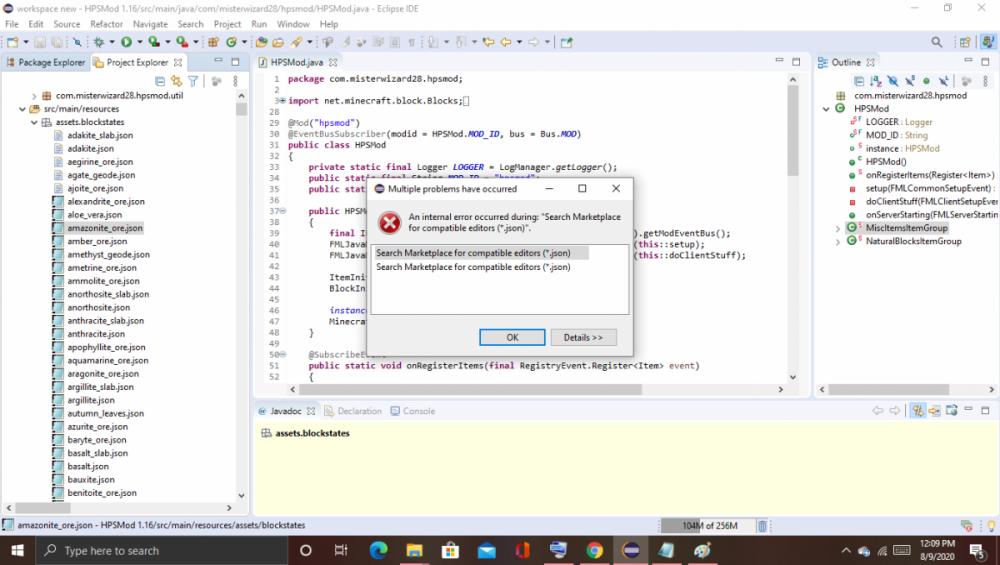Toggle Hide Static Members in Outline
1000x565 pixels.
click(909, 81)
